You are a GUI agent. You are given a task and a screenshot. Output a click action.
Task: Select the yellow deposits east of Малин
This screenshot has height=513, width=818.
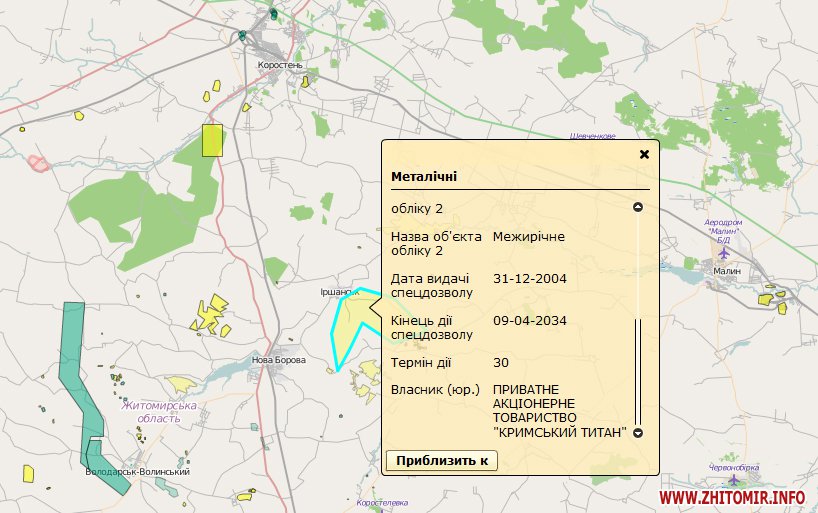(x=772, y=298)
